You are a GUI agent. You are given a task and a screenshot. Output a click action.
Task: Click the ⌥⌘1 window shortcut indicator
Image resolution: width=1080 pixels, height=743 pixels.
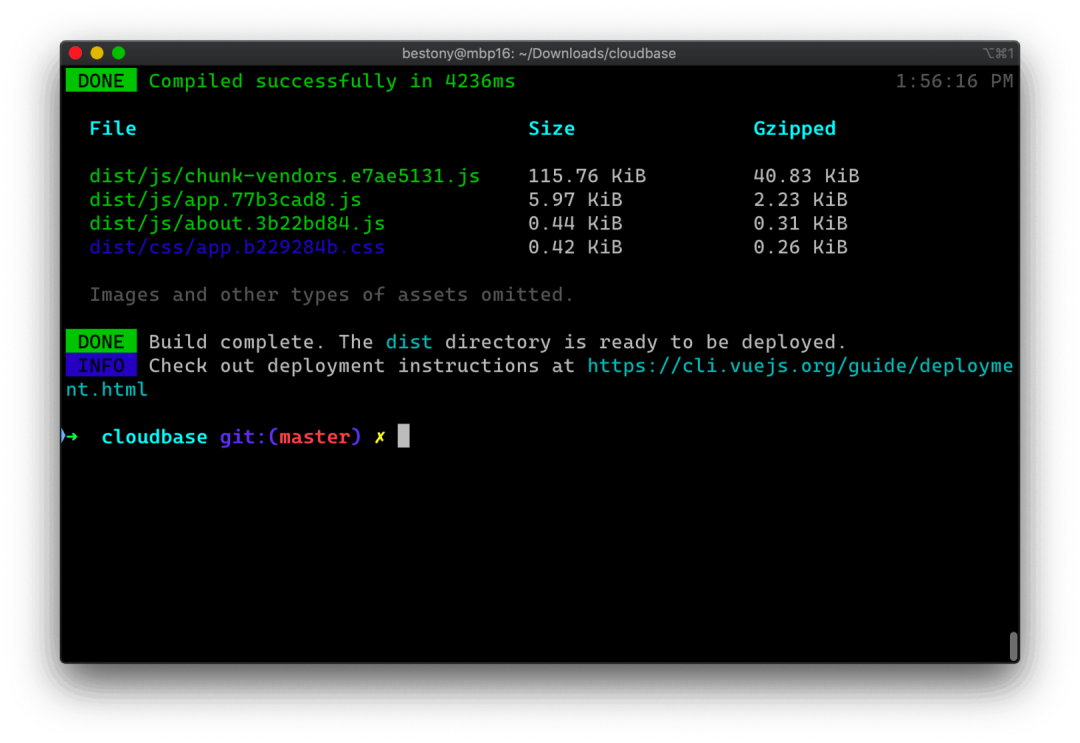pyautogui.click(x=998, y=53)
